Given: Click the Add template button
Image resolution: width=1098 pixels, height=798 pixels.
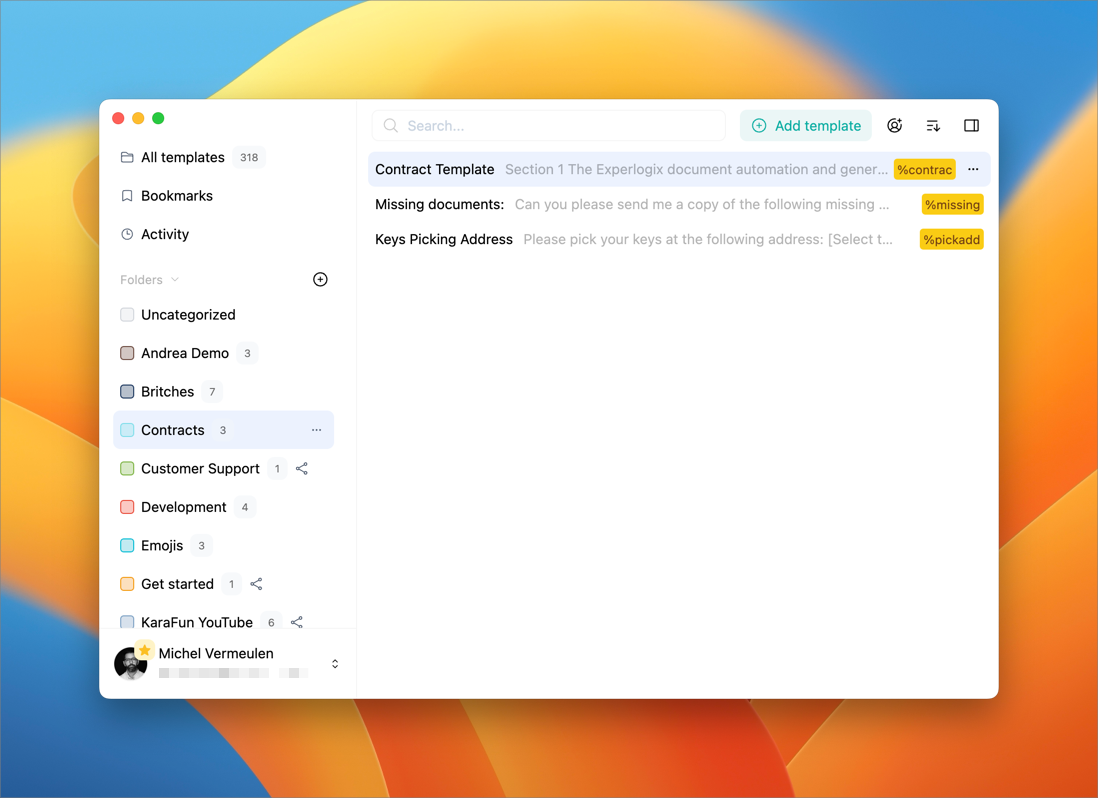Looking at the screenshot, I should pyautogui.click(x=806, y=125).
